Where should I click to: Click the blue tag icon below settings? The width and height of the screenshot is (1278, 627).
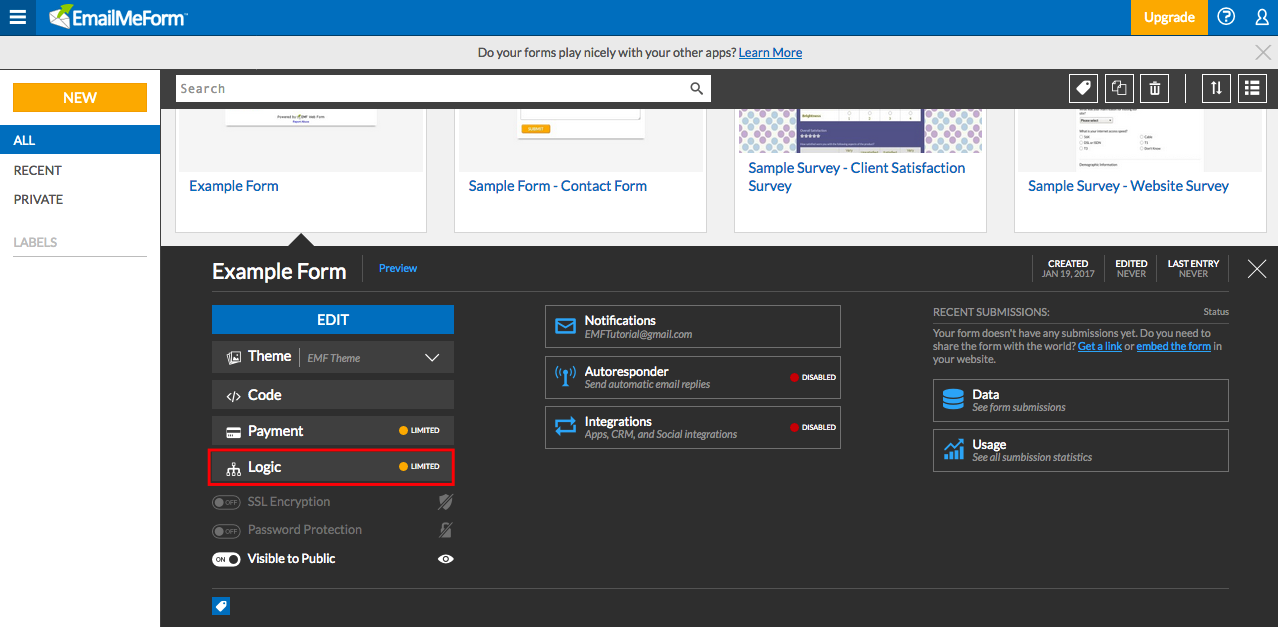(221, 606)
